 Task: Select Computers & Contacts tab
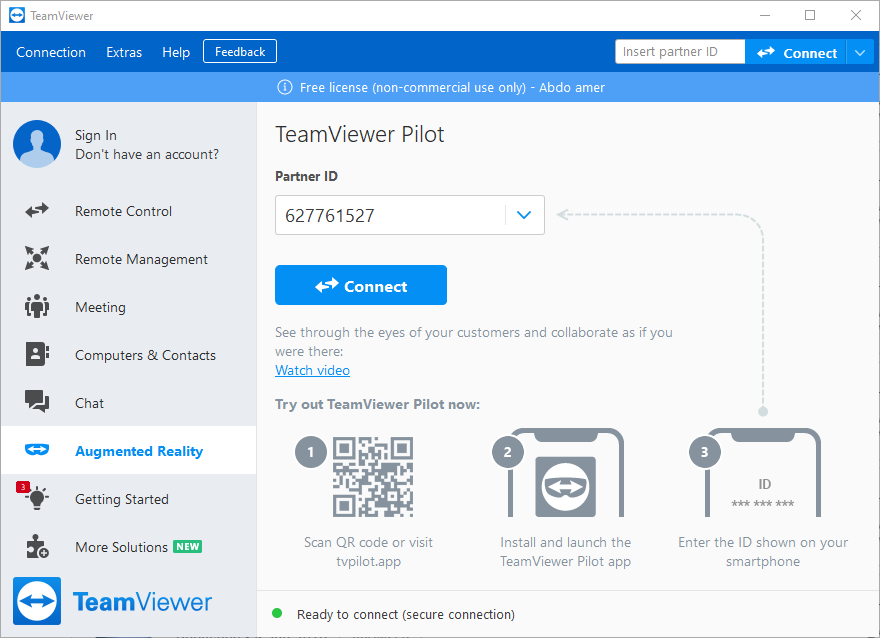[129, 355]
